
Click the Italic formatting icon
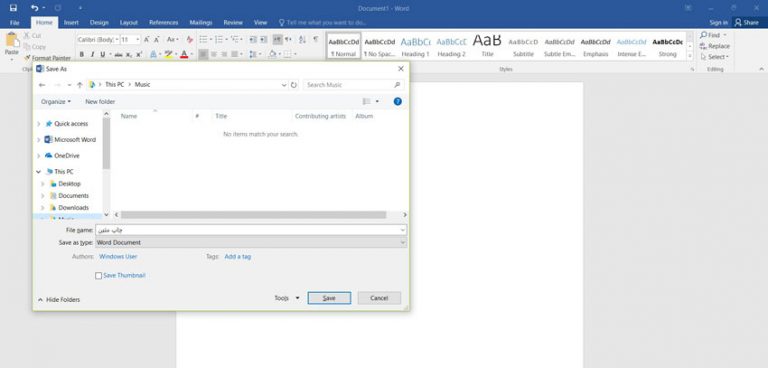pos(92,54)
